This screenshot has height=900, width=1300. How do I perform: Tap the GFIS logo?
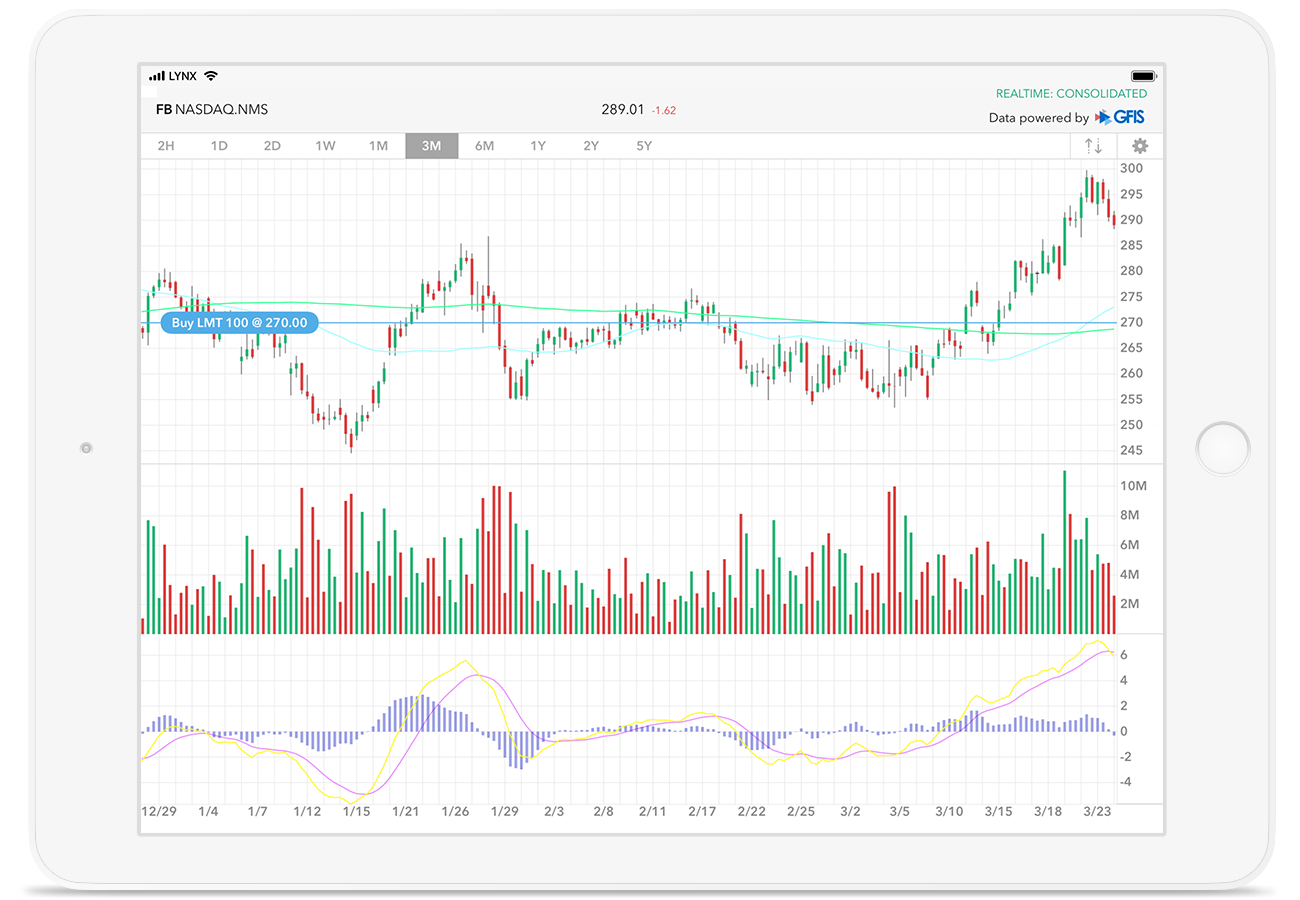[1119, 117]
